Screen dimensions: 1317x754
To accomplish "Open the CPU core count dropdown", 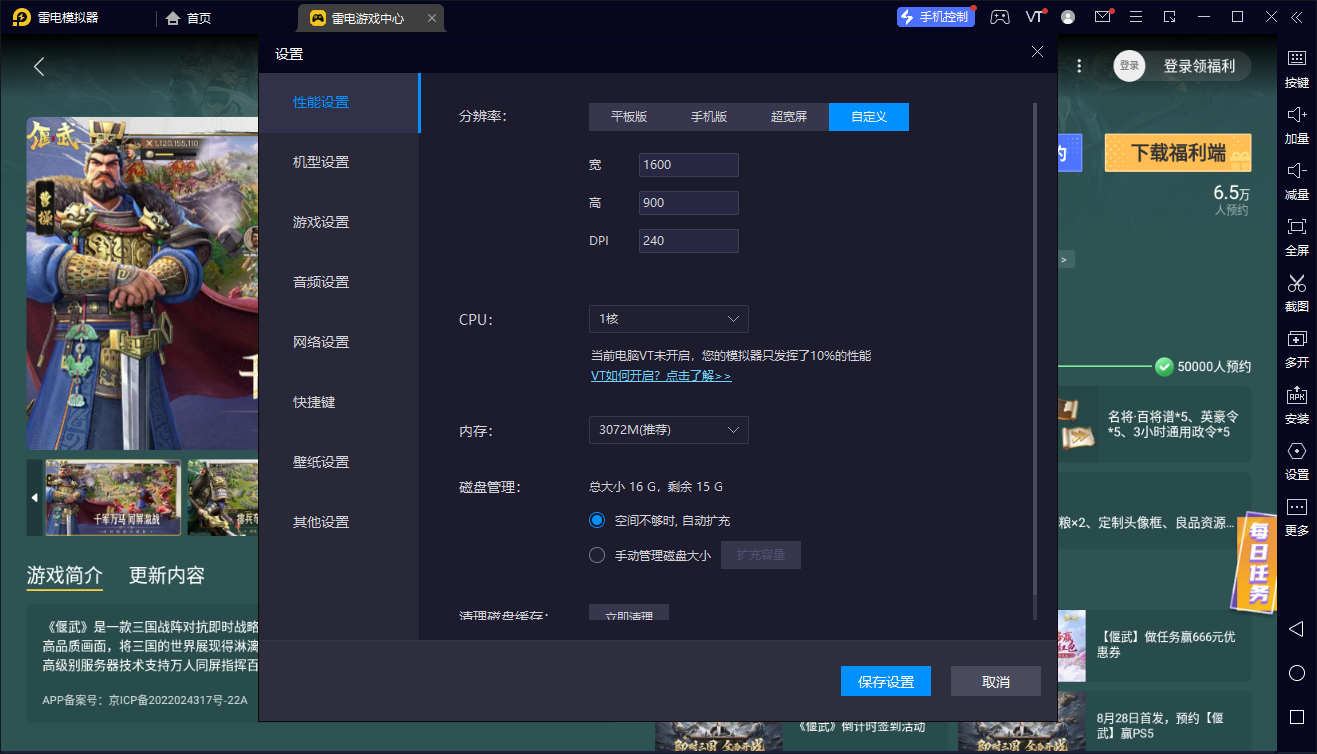I will coord(668,319).
